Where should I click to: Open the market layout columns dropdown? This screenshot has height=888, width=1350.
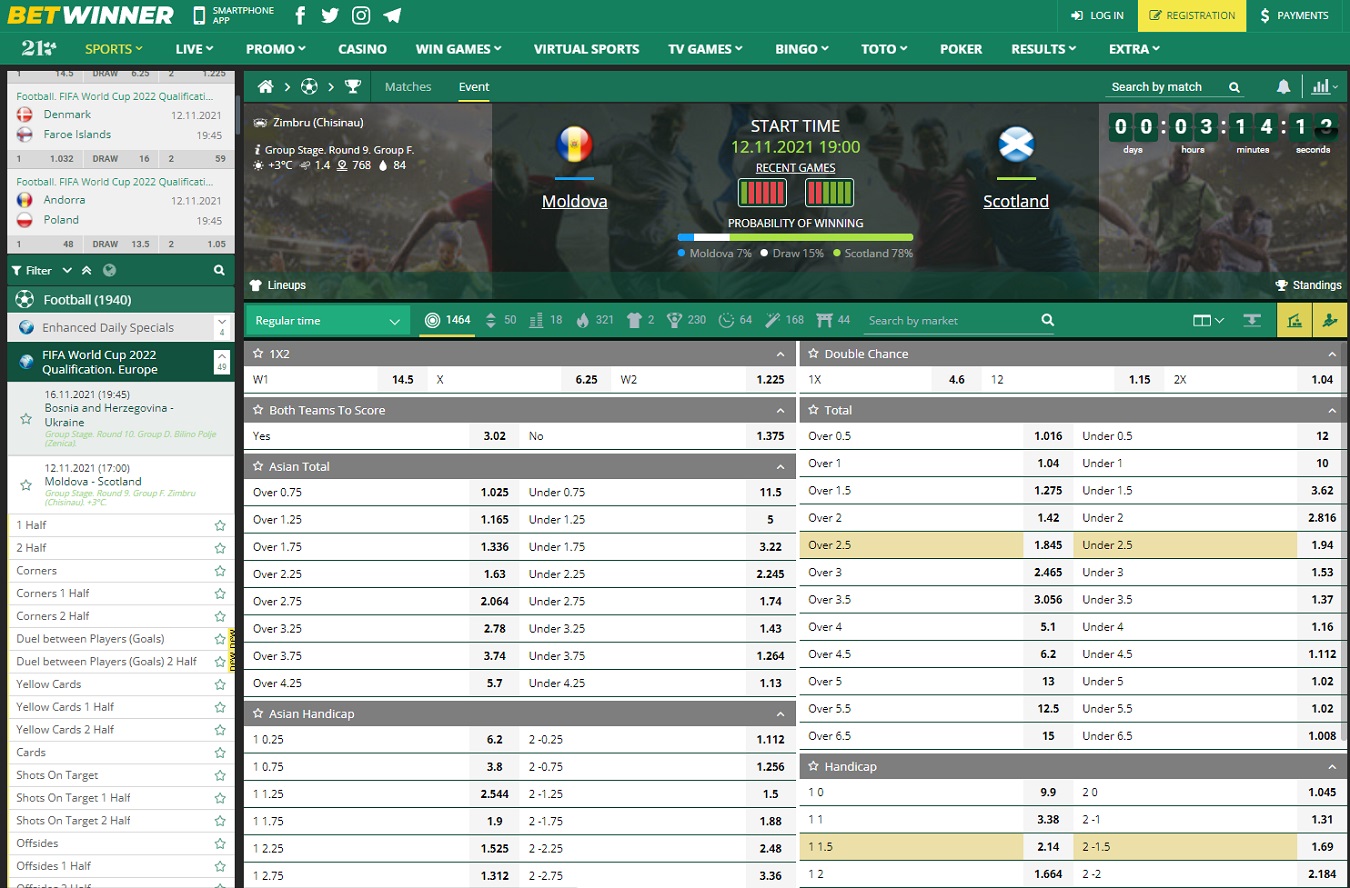pyautogui.click(x=1209, y=321)
